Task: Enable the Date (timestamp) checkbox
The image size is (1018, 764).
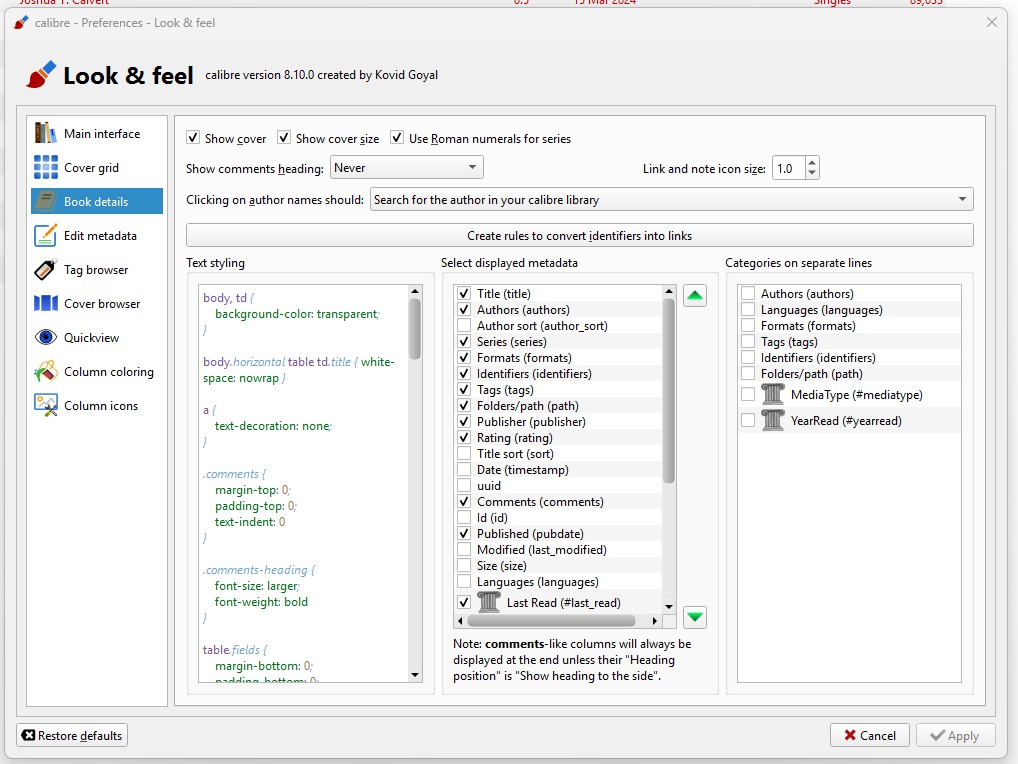Action: coord(464,469)
